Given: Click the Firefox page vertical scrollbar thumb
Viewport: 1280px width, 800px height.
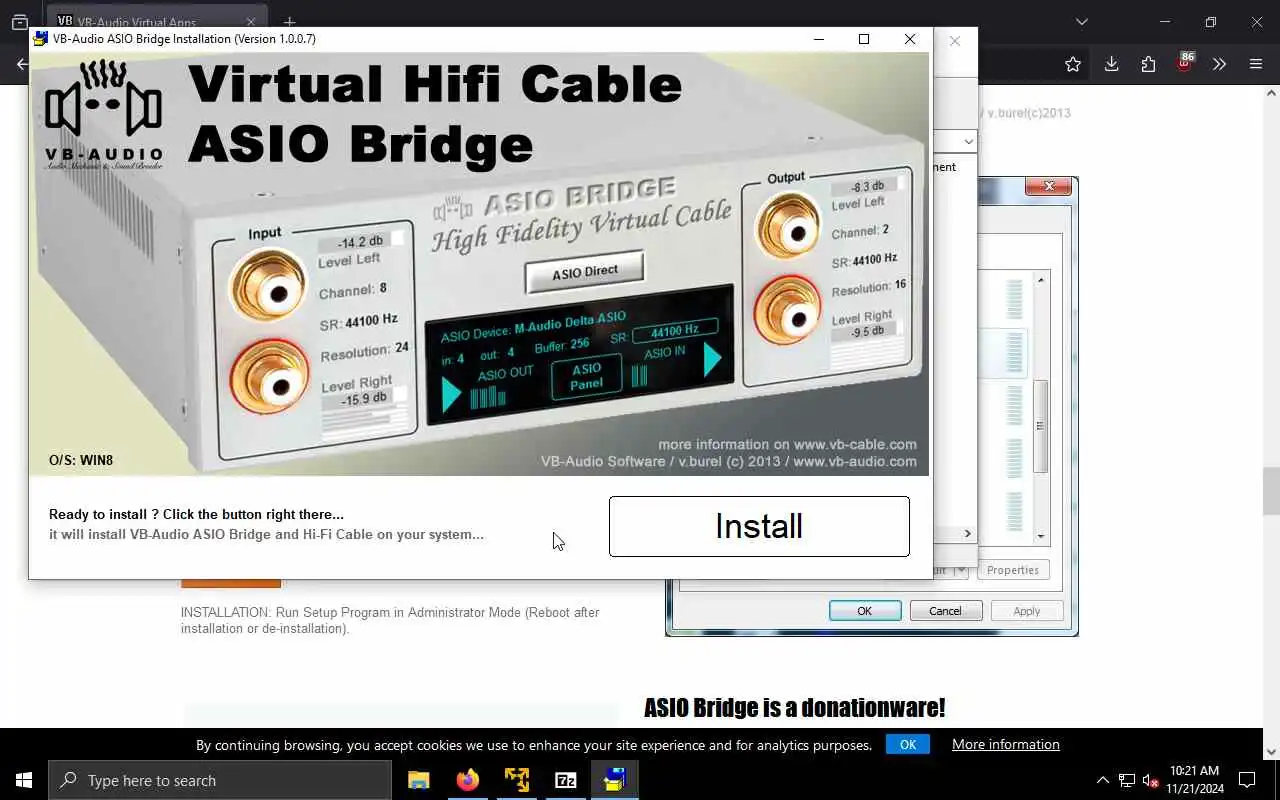Looking at the screenshot, I should 1271,490.
